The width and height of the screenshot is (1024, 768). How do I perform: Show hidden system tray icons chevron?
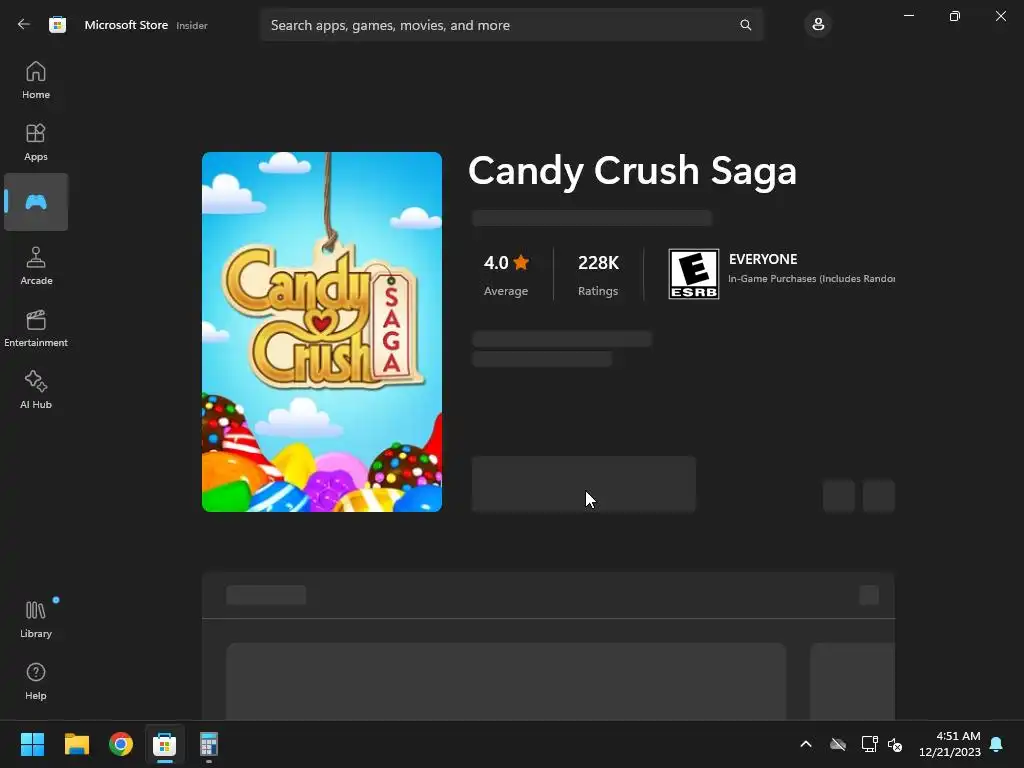806,744
